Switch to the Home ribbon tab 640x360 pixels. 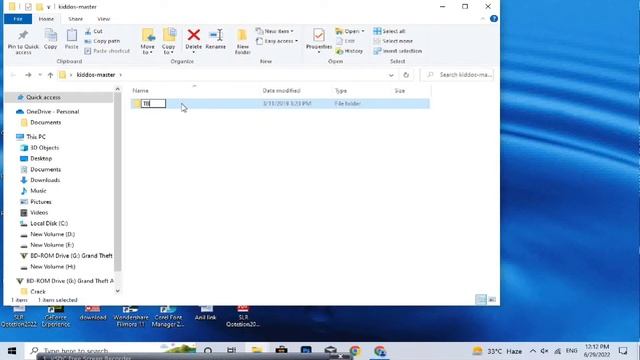click(46, 19)
